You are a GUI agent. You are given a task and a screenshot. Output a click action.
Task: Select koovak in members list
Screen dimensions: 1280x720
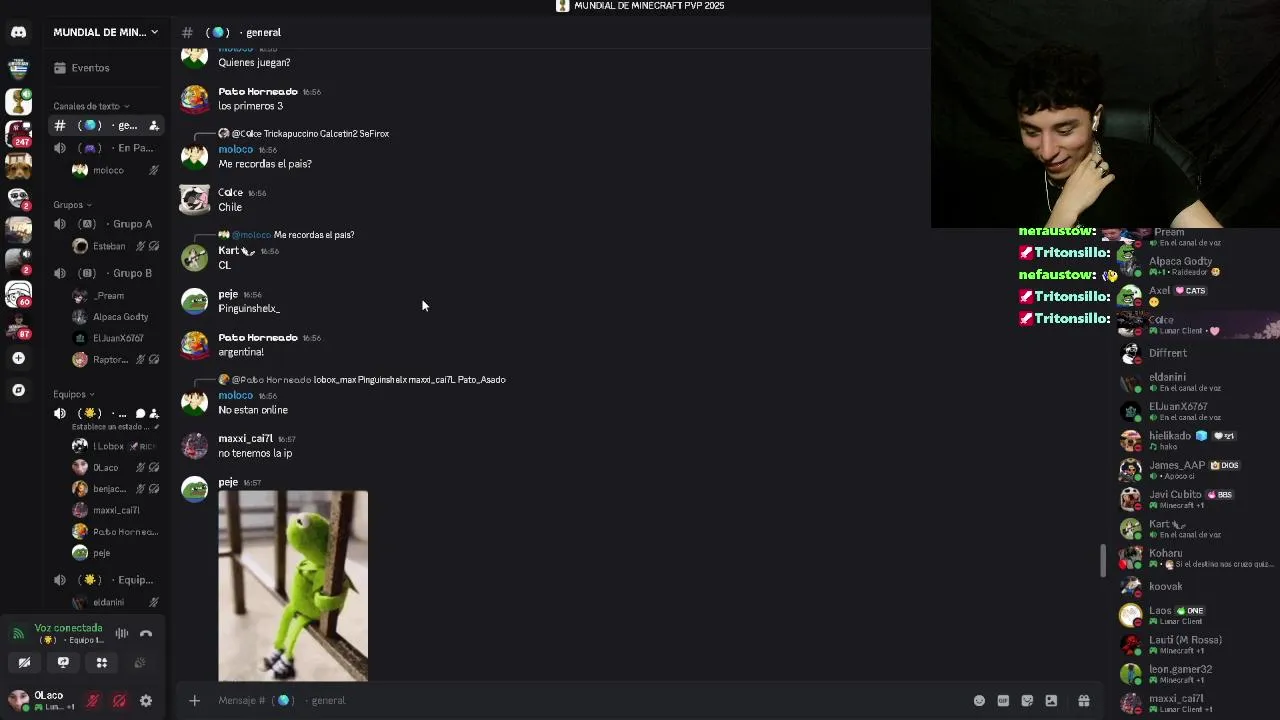pyautogui.click(x=1198, y=586)
